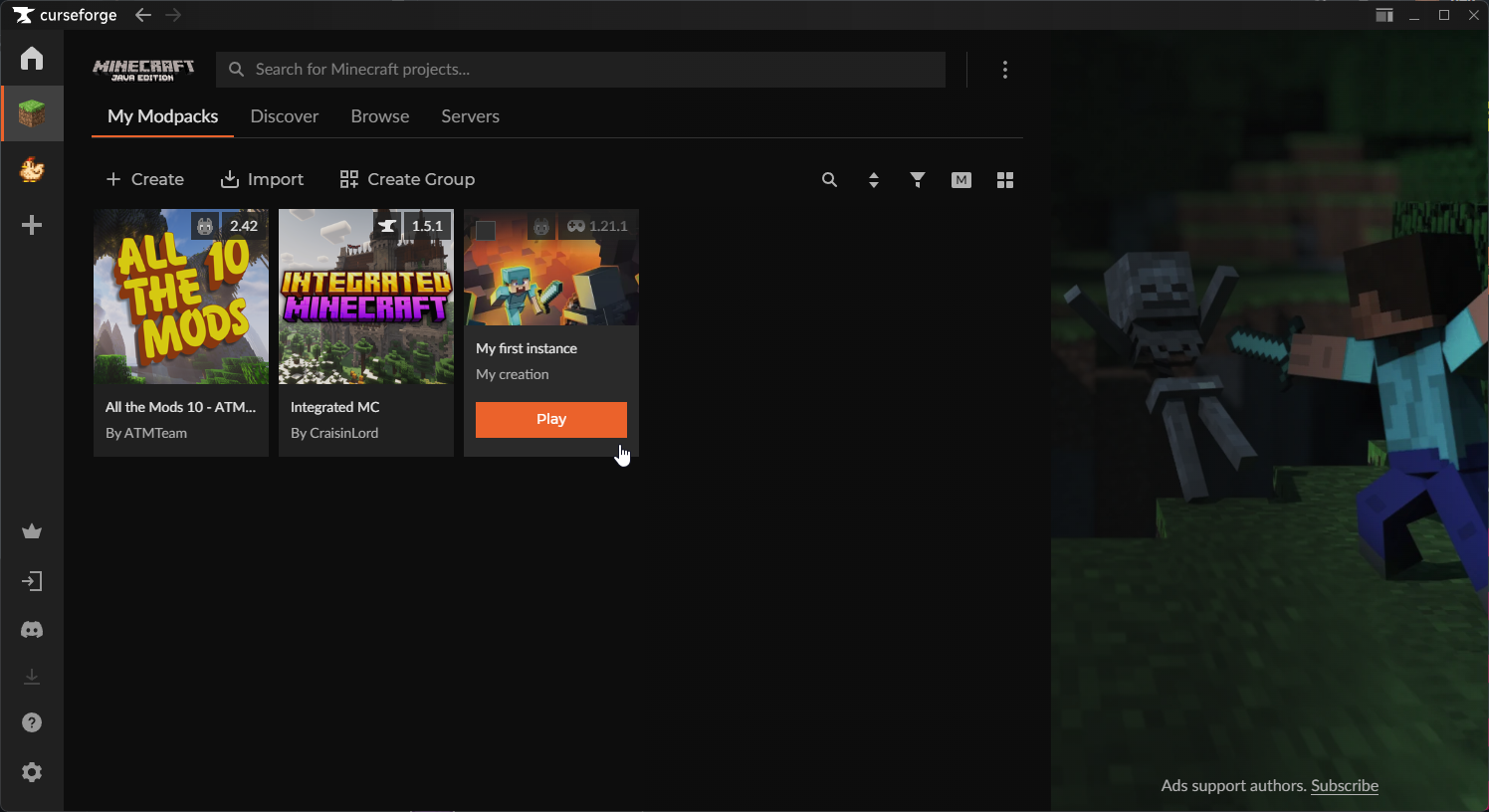This screenshot has height=812, width=1489.
Task: Click the Minecraft Java Edition logo
Action: coord(143,70)
